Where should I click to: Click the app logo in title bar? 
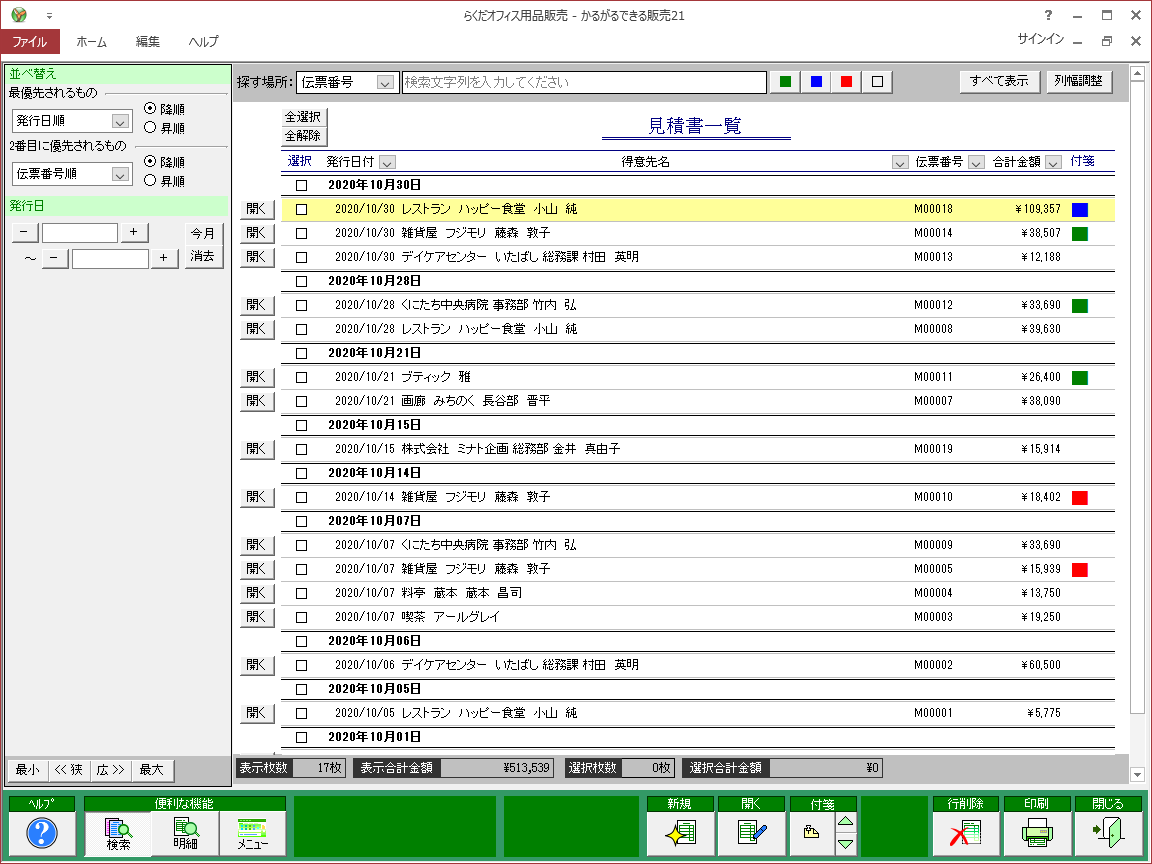click(x=19, y=15)
